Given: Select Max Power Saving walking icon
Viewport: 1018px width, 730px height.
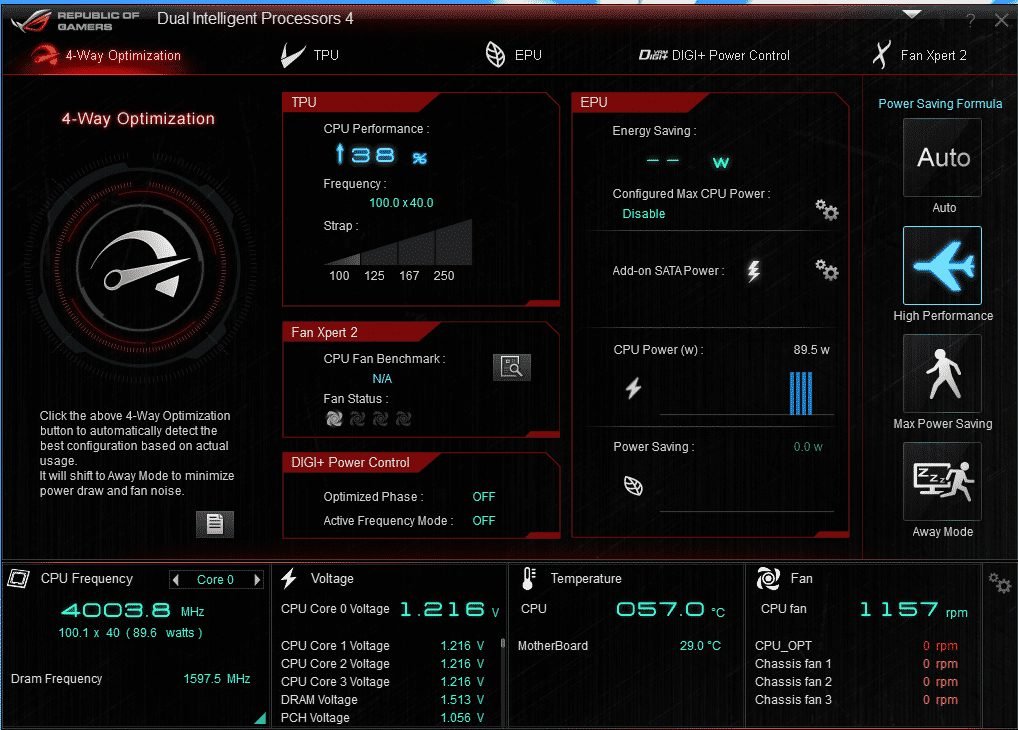Looking at the screenshot, I should [942, 373].
